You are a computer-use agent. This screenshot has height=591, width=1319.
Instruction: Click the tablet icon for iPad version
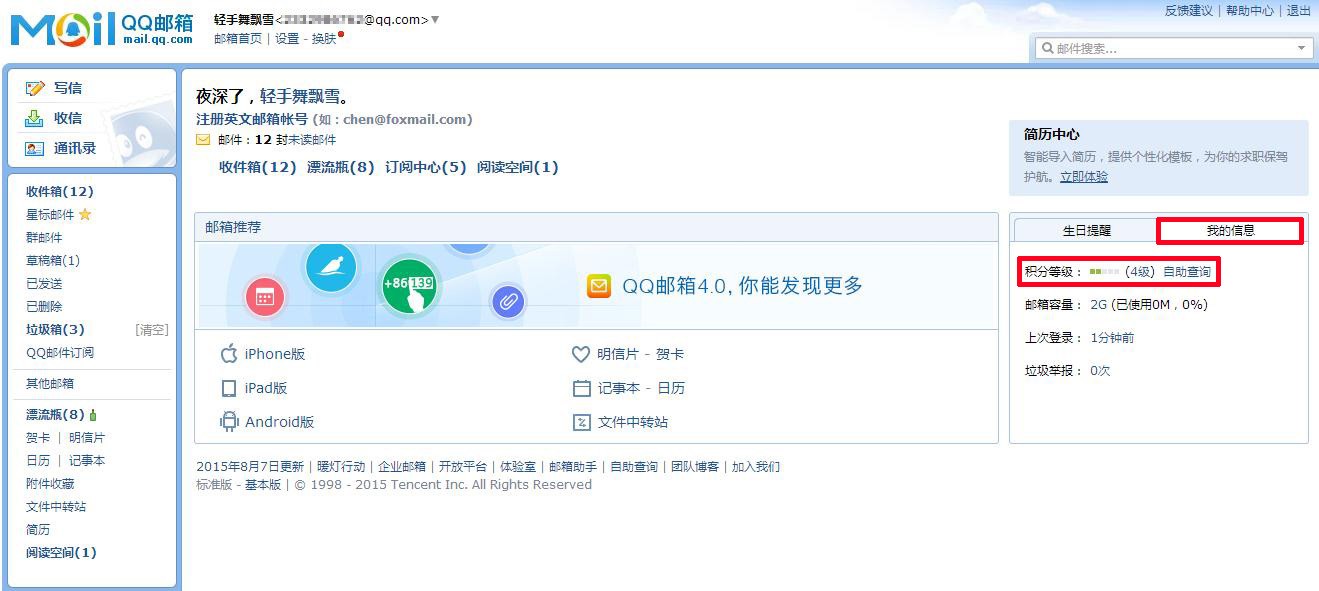click(x=229, y=388)
